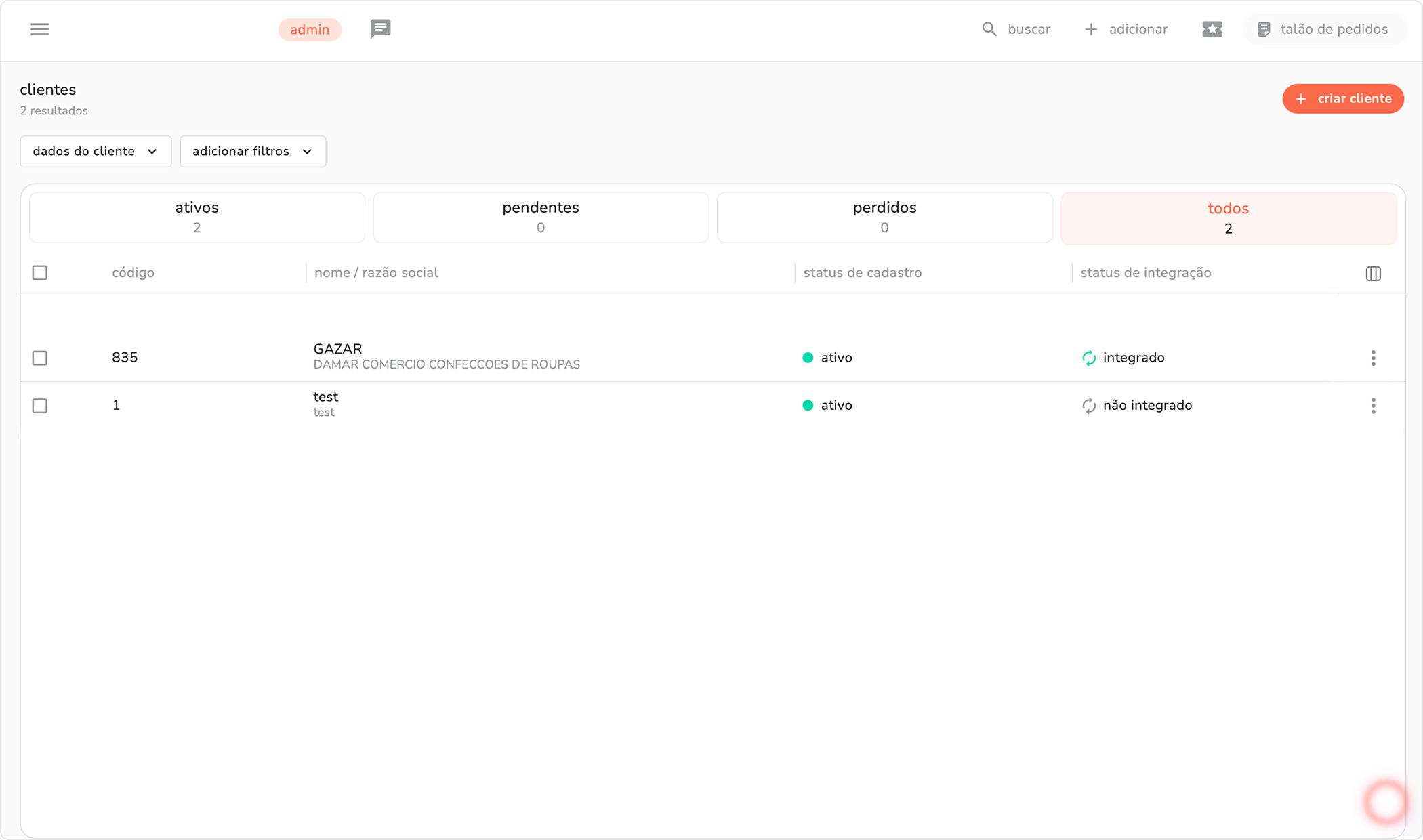Viewport: 1423px width, 840px height.
Task: Open the three-dot menu for test row
Action: [x=1373, y=406]
